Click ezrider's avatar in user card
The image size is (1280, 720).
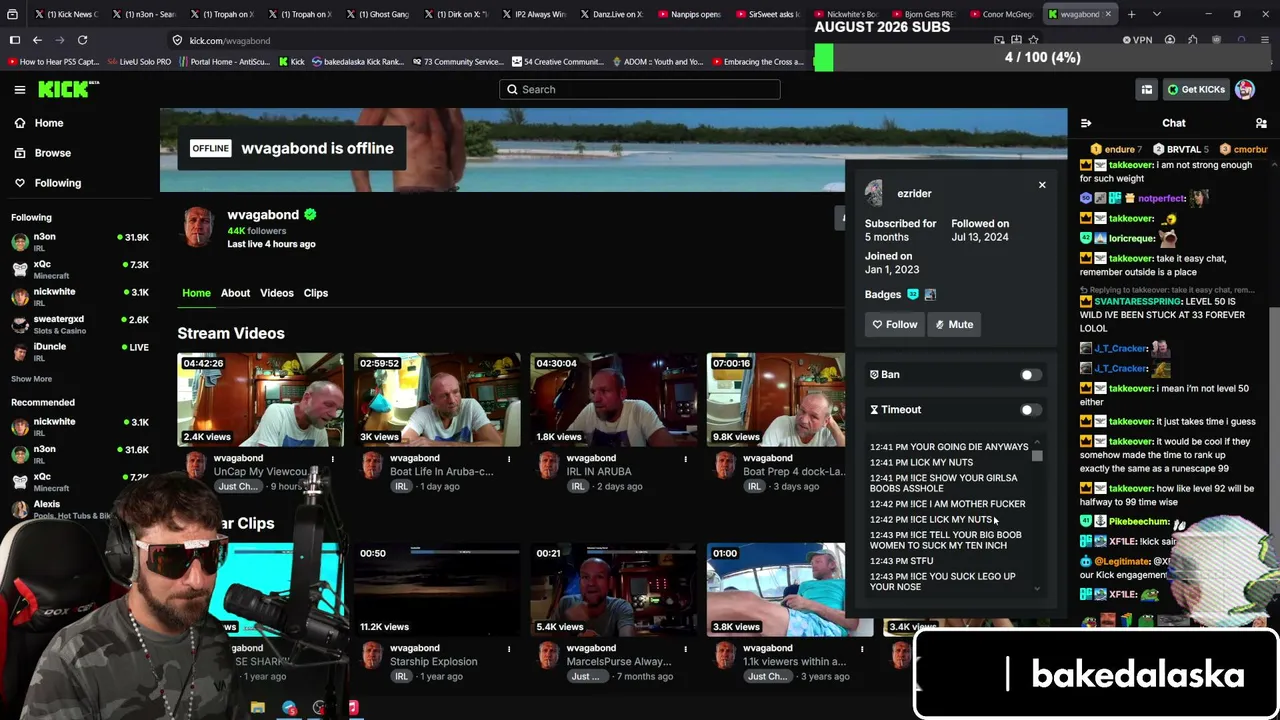coord(875,193)
